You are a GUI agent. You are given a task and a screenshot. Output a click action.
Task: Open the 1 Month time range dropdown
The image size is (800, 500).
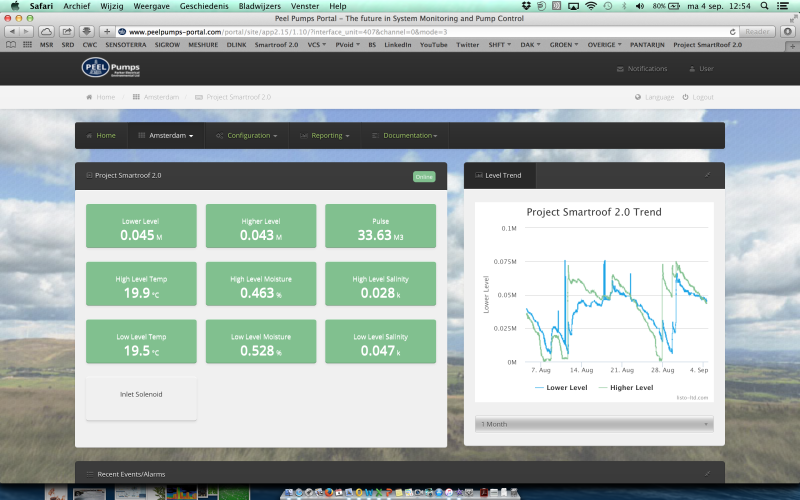595,424
